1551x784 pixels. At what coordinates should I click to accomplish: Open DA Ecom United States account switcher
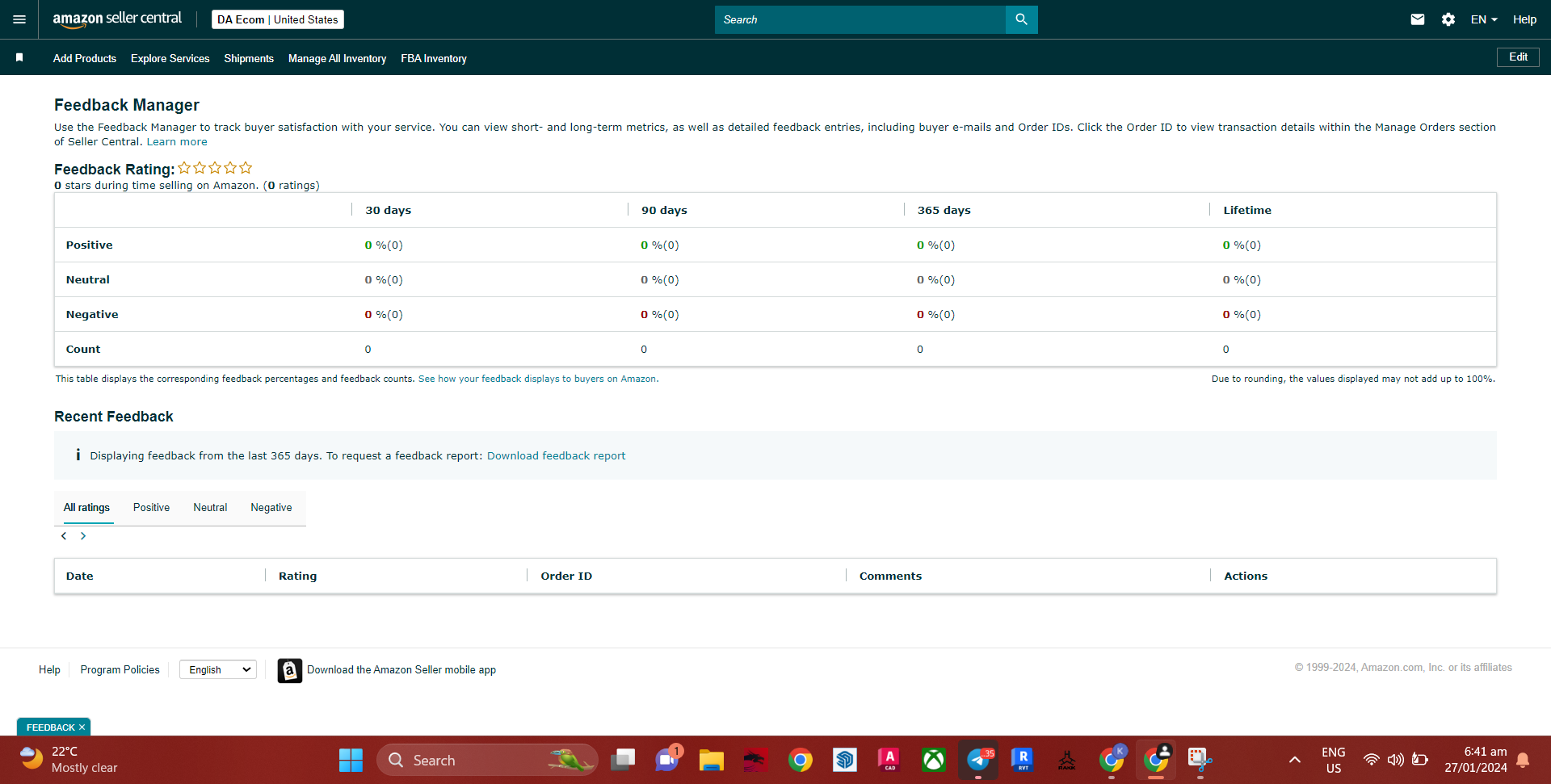(x=277, y=19)
